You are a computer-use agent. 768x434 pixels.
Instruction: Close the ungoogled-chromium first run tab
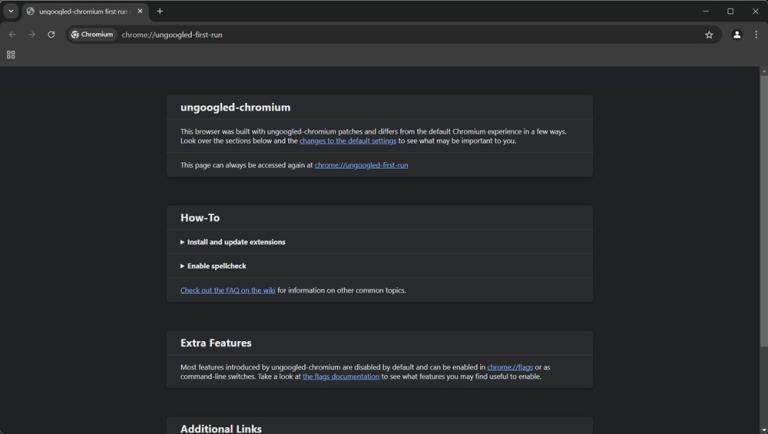(140, 11)
